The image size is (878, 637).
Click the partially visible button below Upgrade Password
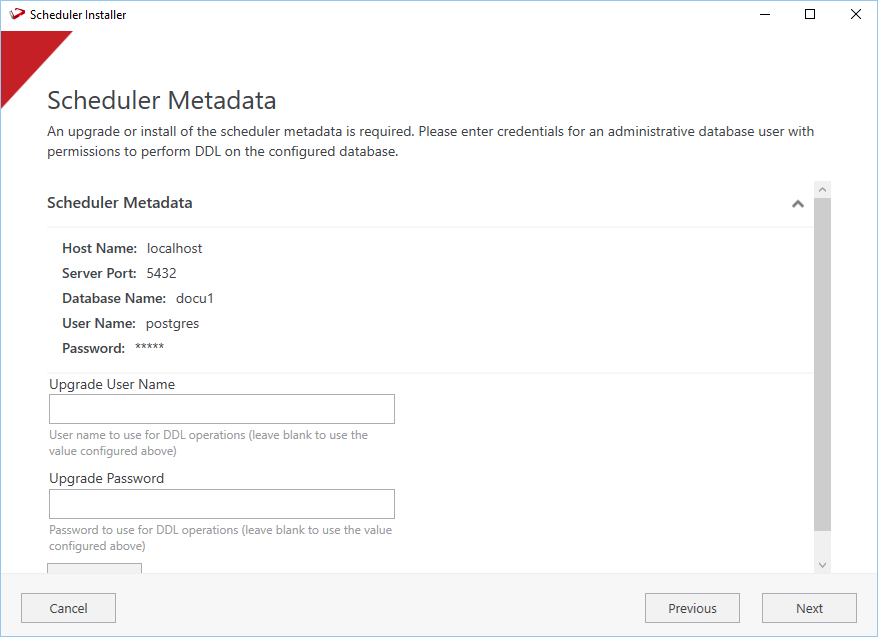(94, 568)
